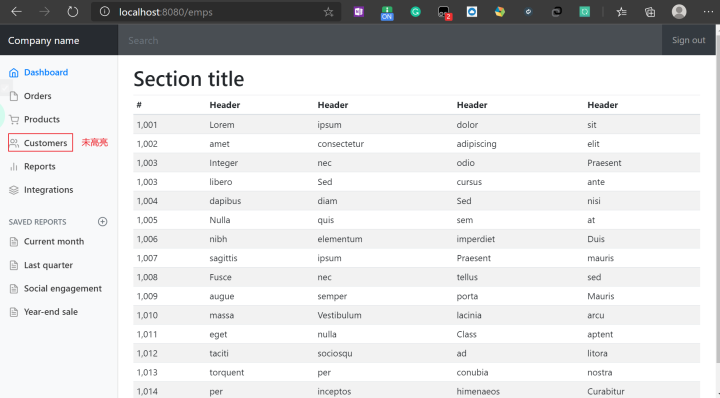720x398 pixels.
Task: Open the extension icon with red badge 2
Action: tap(444, 13)
